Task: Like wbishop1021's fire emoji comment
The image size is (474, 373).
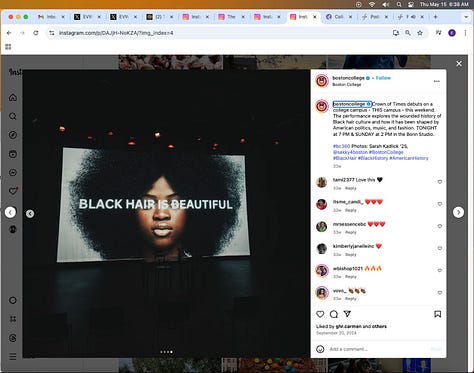Action: tap(440, 270)
